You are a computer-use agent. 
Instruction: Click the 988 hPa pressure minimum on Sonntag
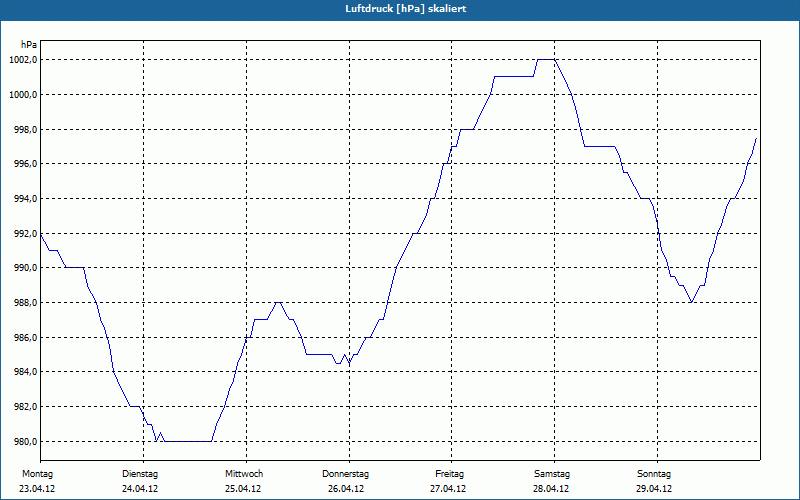tap(691, 302)
